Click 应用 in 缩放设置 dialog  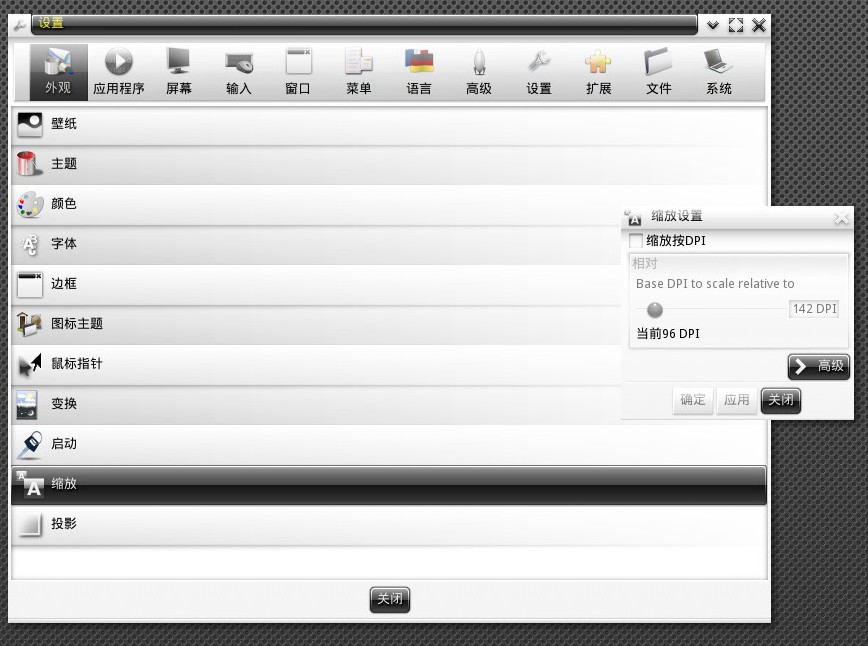pos(736,400)
